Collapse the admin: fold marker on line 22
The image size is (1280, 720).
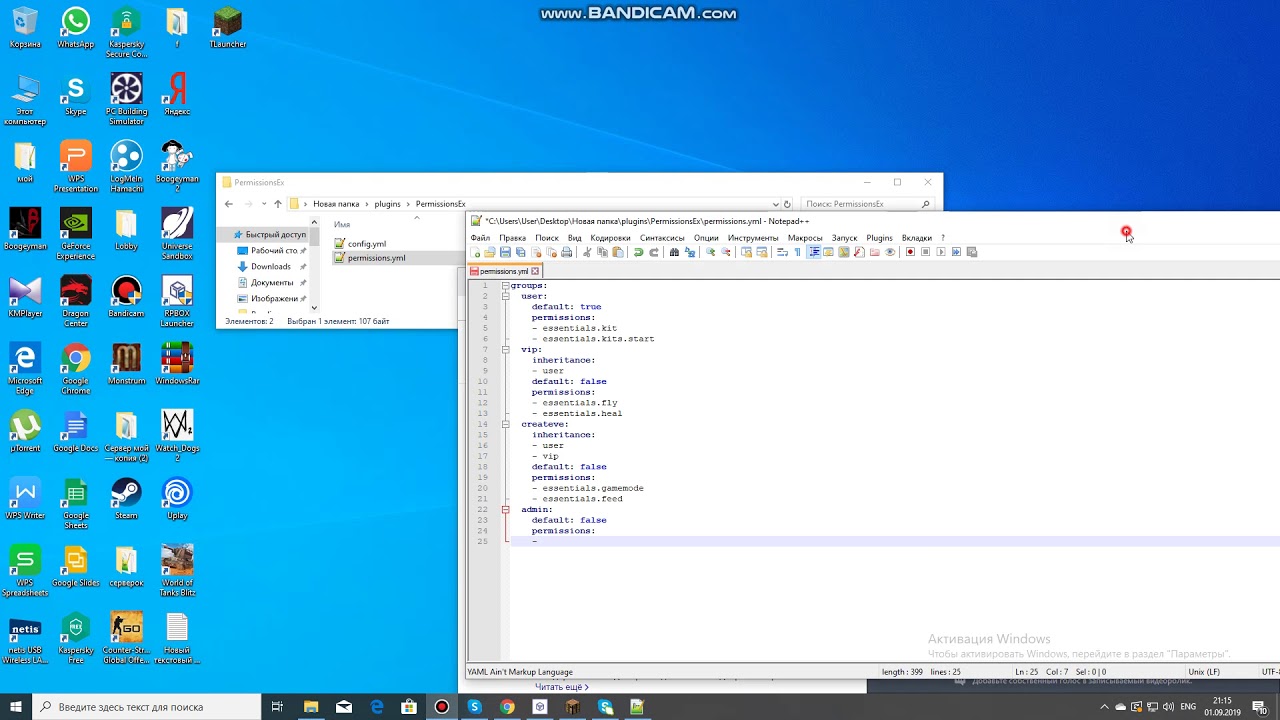tap(505, 510)
